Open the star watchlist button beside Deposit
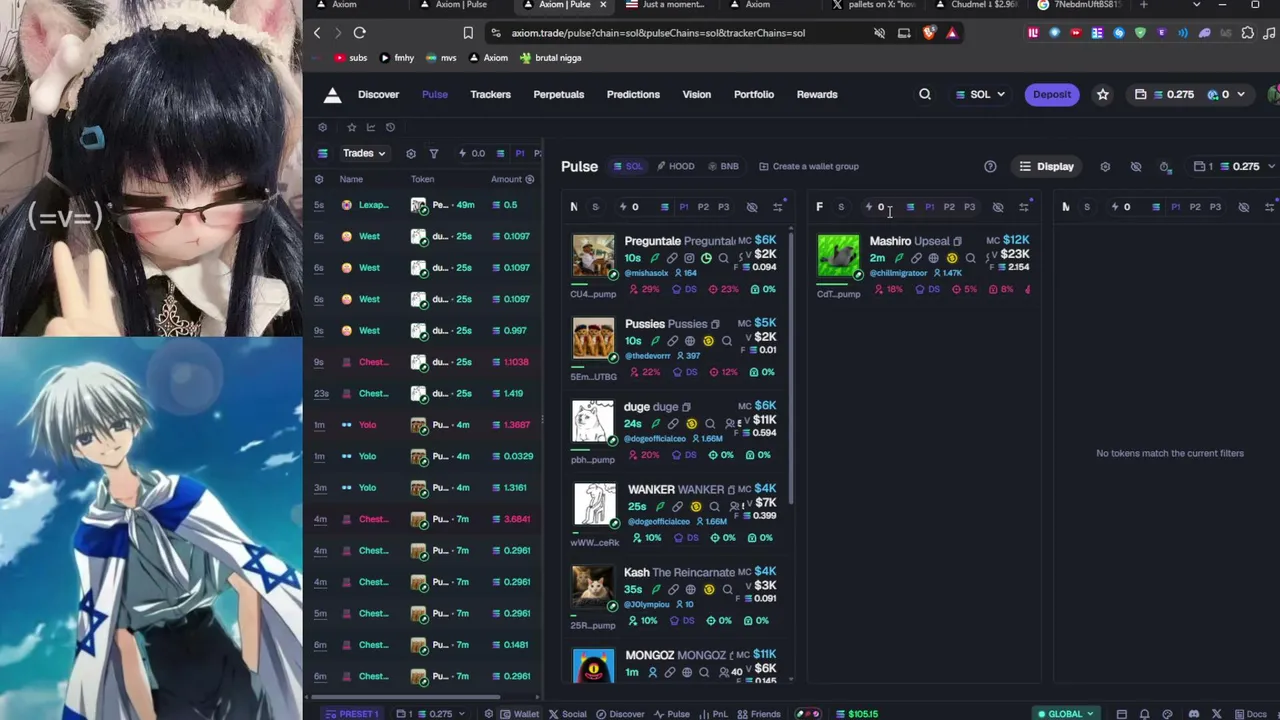 [x=1103, y=95]
